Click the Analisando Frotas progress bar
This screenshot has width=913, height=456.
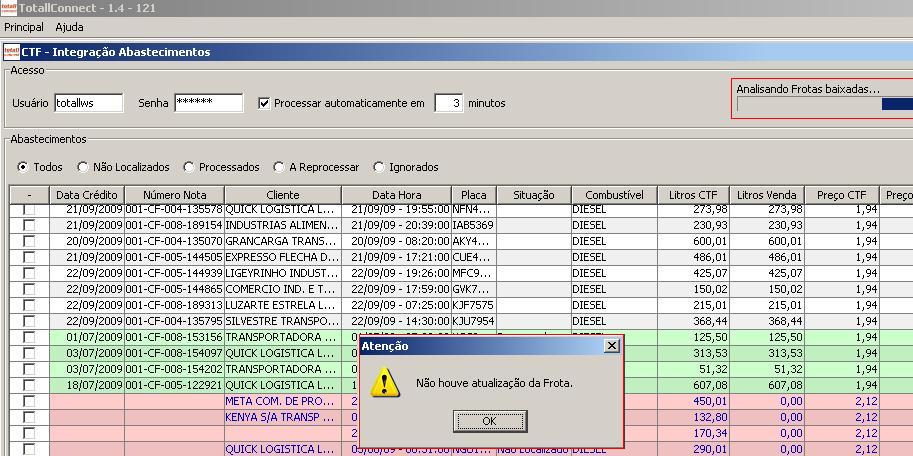pyautogui.click(x=824, y=104)
